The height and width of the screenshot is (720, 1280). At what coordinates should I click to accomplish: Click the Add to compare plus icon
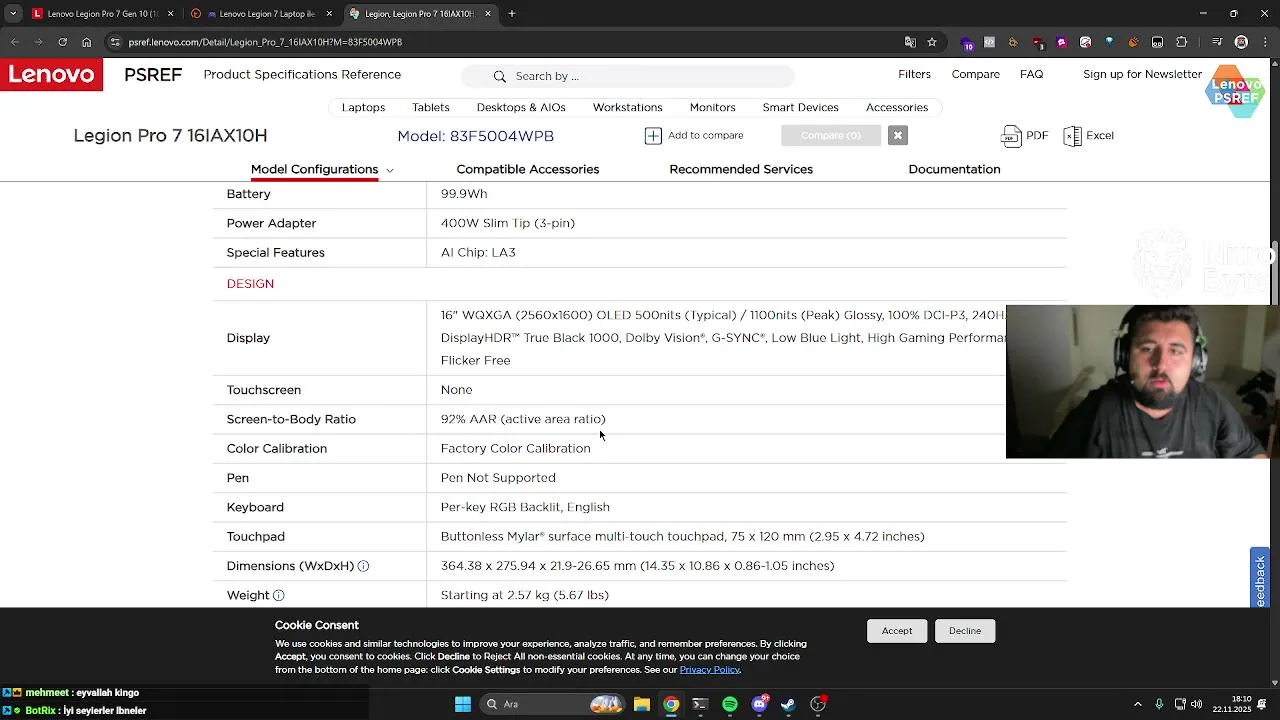653,135
